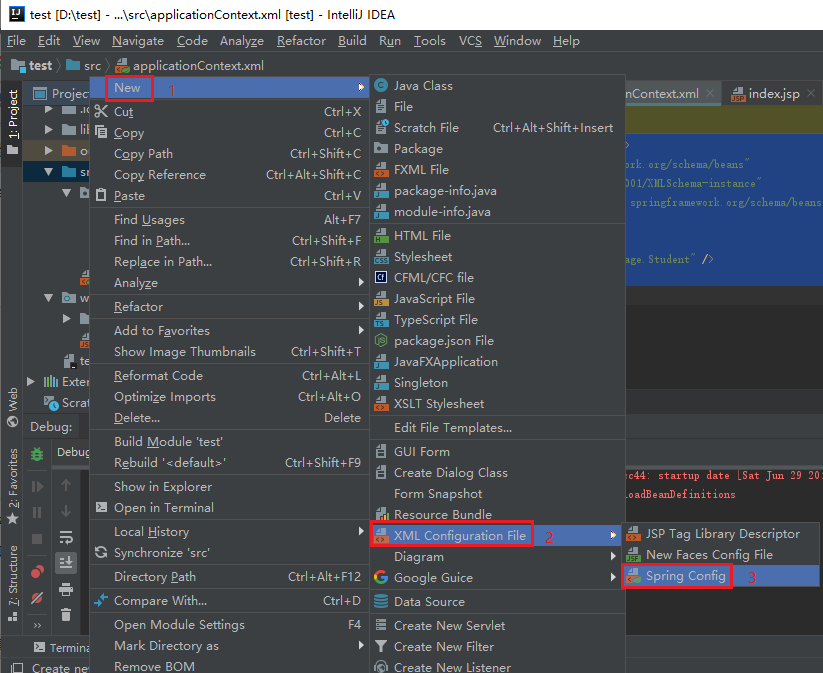This screenshot has height=673, width=823.
Task: Open the Refactor menu in menu bar
Action: tap(301, 41)
